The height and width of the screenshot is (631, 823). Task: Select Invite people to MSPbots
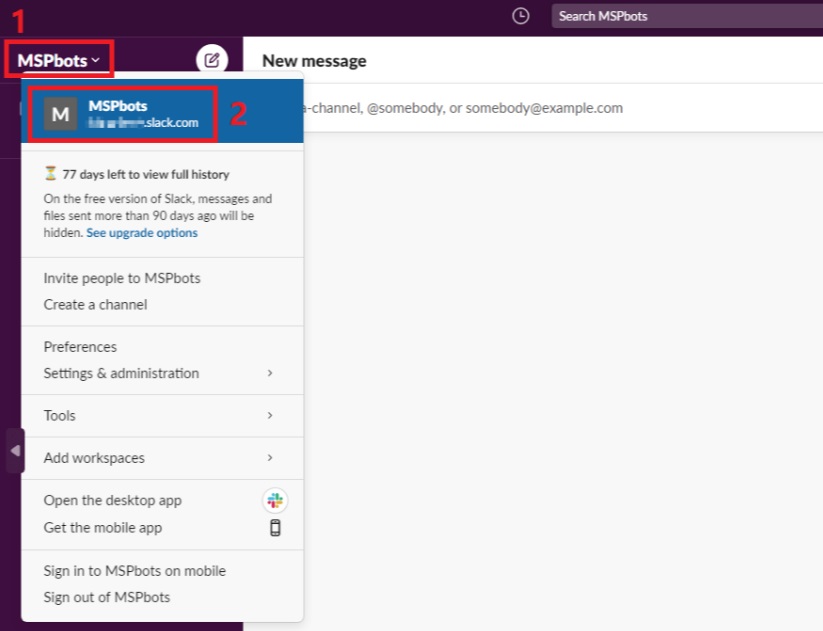162,278
